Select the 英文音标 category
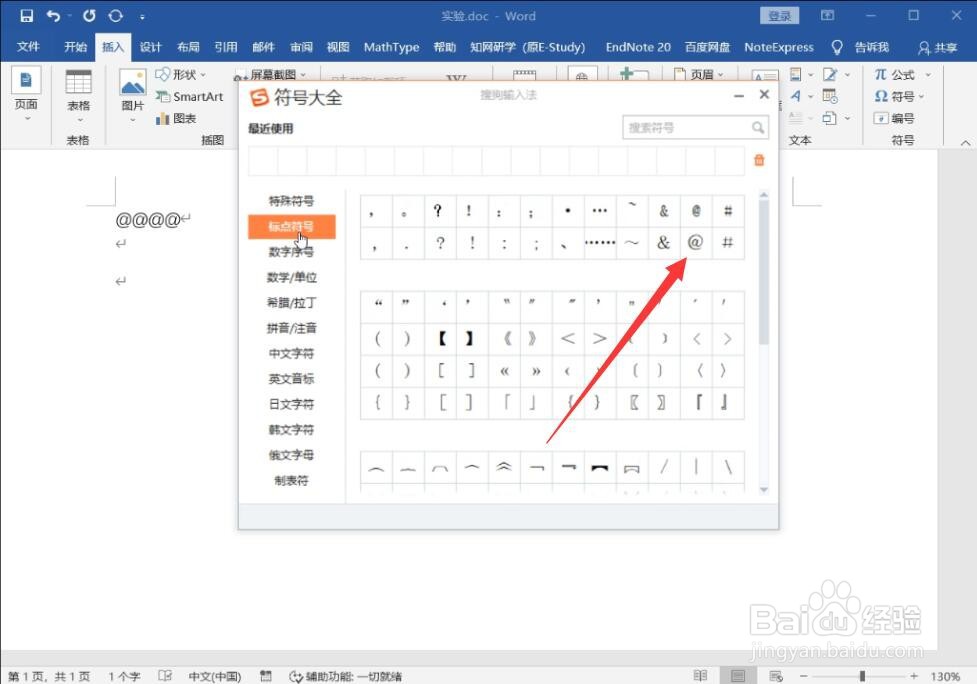The image size is (977, 684). tap(291, 379)
